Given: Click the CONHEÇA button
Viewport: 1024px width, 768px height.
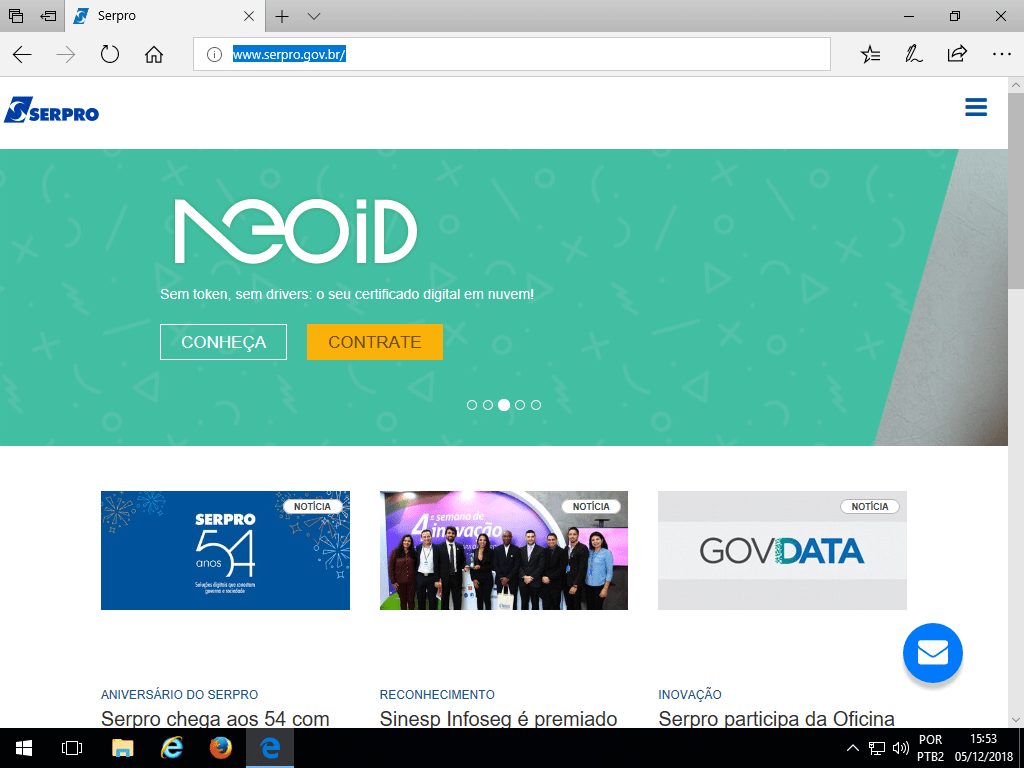Looking at the screenshot, I should tap(223, 342).
